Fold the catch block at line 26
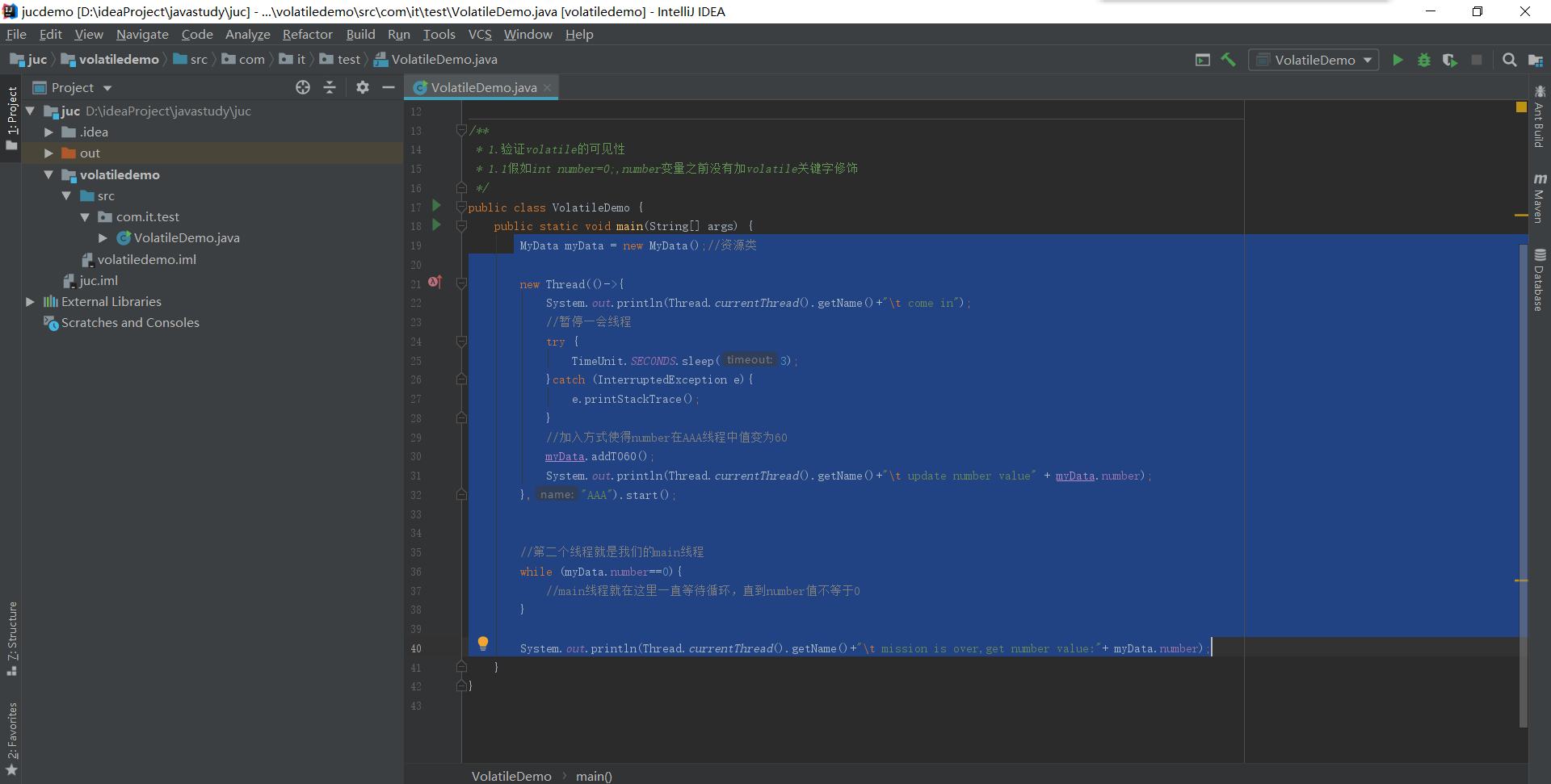 [x=461, y=379]
